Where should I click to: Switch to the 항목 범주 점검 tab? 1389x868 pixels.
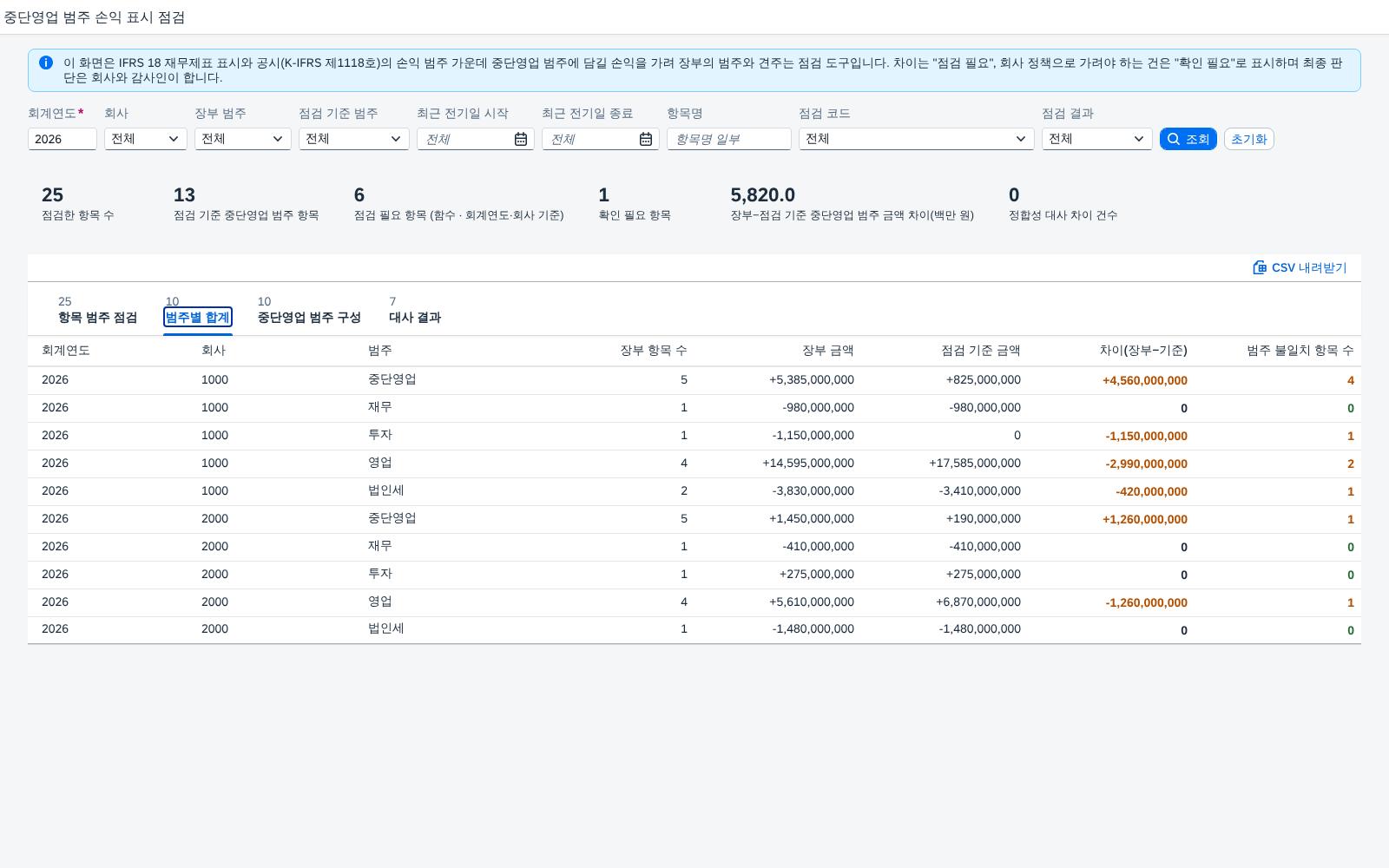click(x=97, y=318)
